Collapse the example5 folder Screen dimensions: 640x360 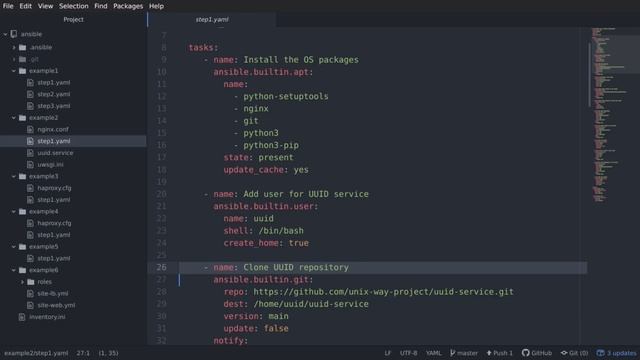point(14,247)
